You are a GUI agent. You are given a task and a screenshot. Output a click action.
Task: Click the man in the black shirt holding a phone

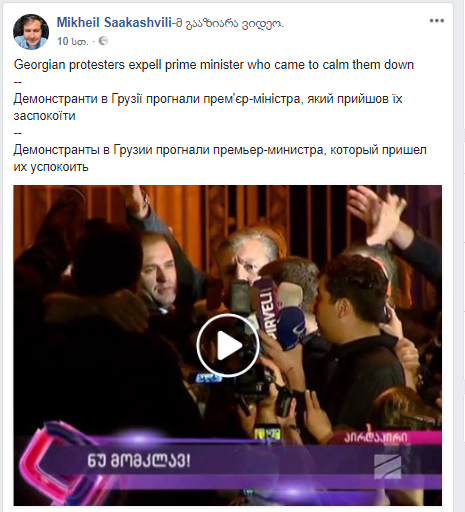click(353, 330)
